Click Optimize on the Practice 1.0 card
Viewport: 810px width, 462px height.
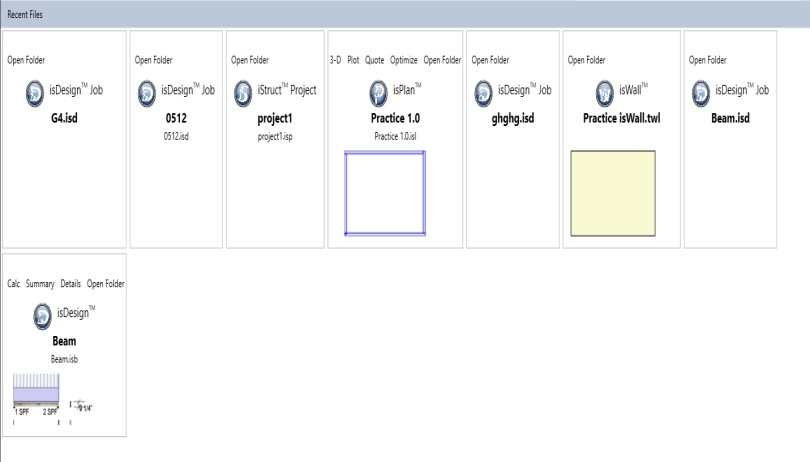(404, 60)
